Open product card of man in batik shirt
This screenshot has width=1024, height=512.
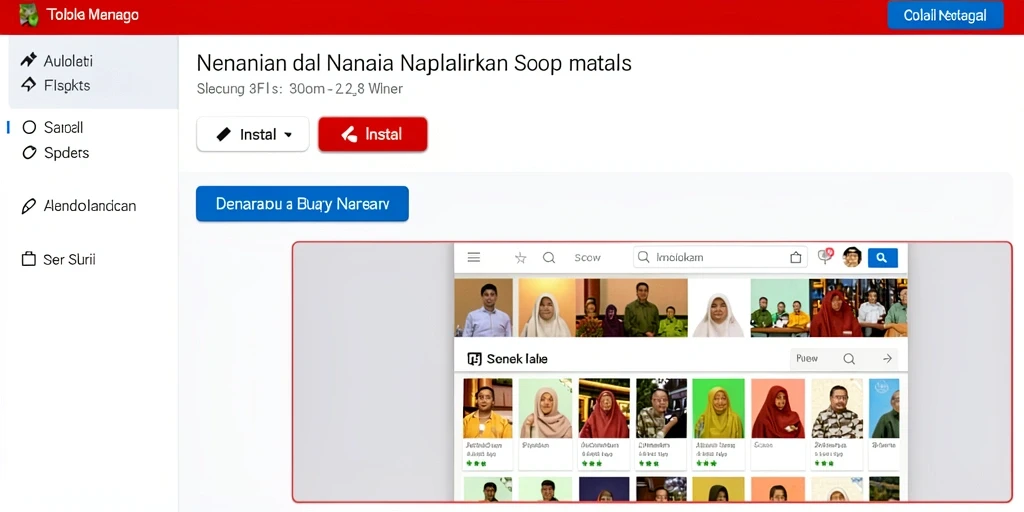pos(837,424)
